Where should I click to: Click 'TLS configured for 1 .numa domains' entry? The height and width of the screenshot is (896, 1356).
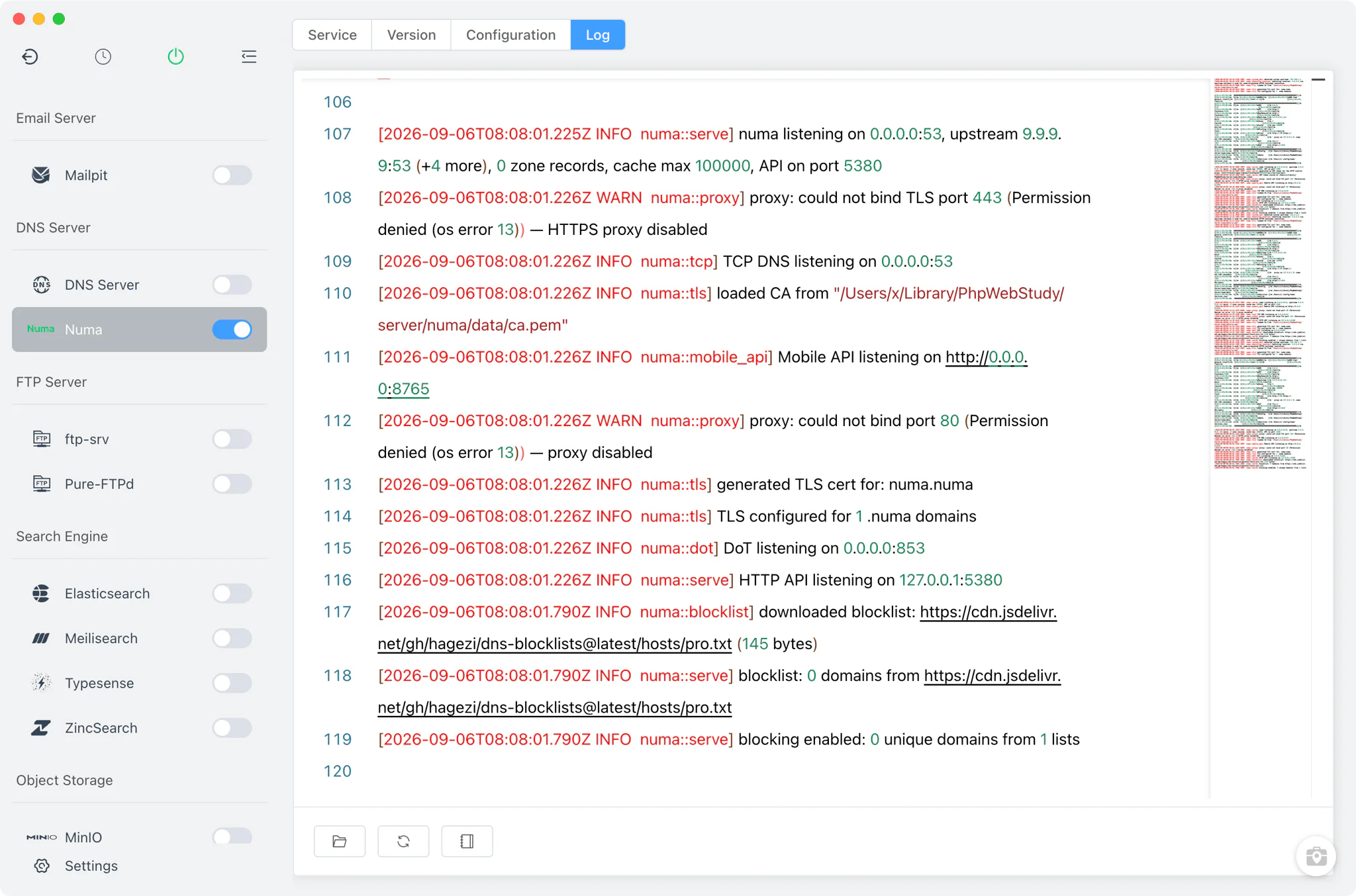[846, 516]
